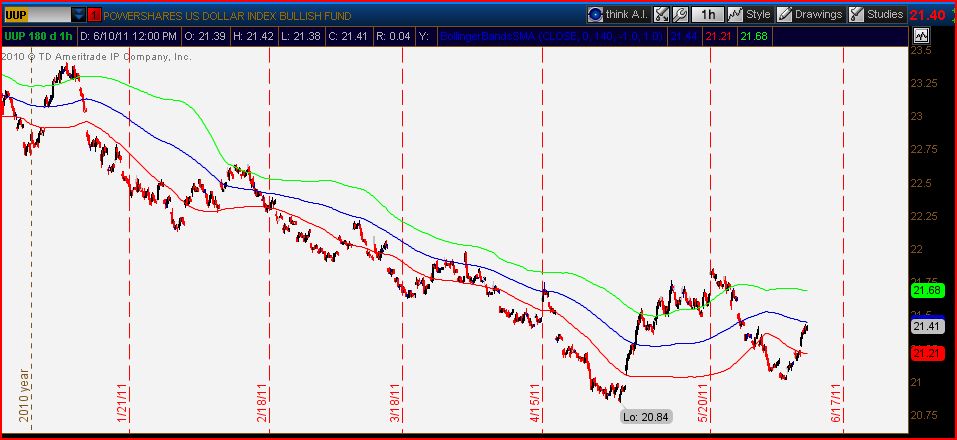Click the 2/18/11 date marker
This screenshot has height=440, width=957.
(x=261, y=402)
